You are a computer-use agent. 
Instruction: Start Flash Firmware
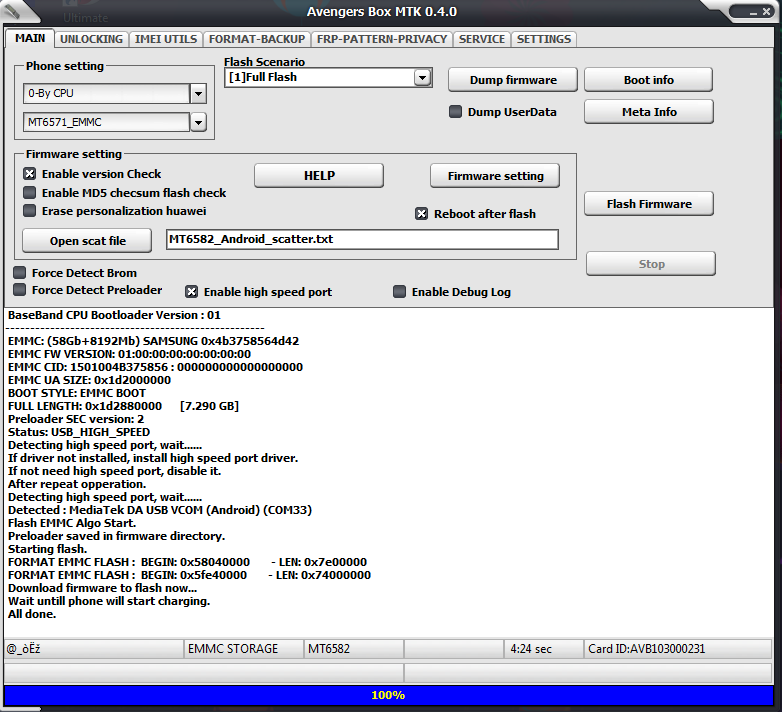(x=649, y=203)
